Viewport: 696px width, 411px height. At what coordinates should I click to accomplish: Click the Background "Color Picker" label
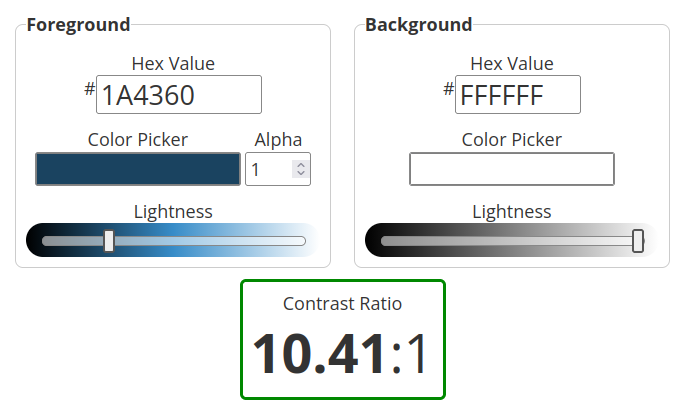pos(512,140)
